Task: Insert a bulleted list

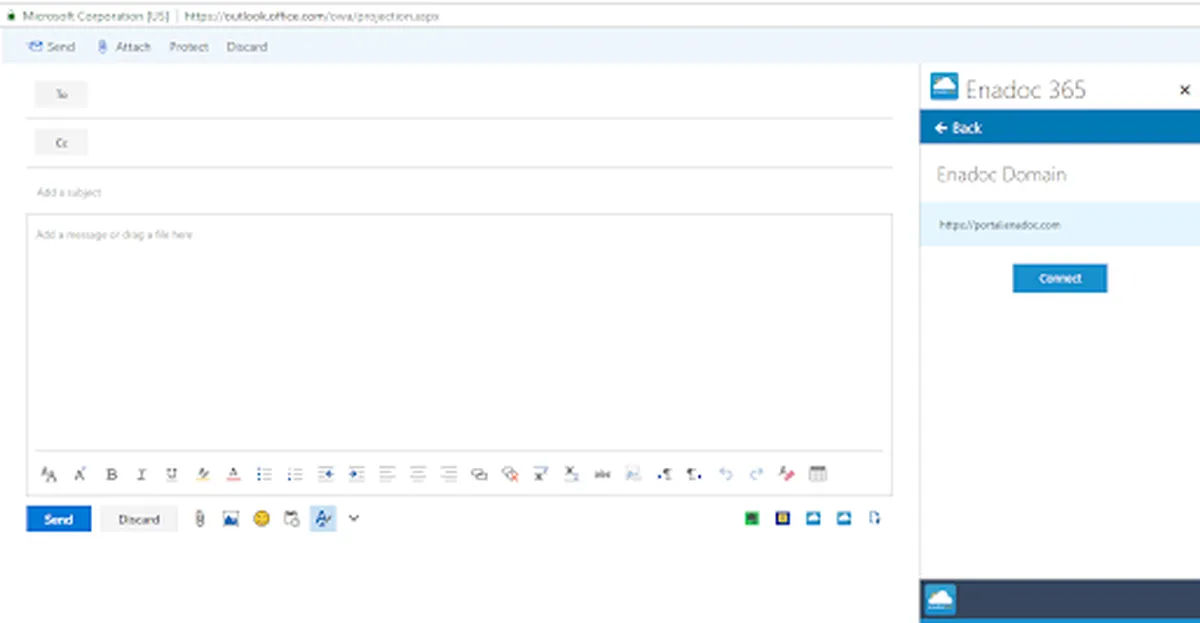Action: click(264, 475)
